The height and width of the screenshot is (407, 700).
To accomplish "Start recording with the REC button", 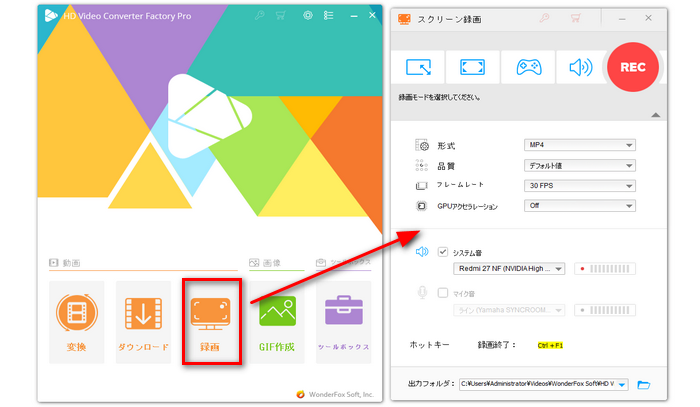I will click(633, 67).
